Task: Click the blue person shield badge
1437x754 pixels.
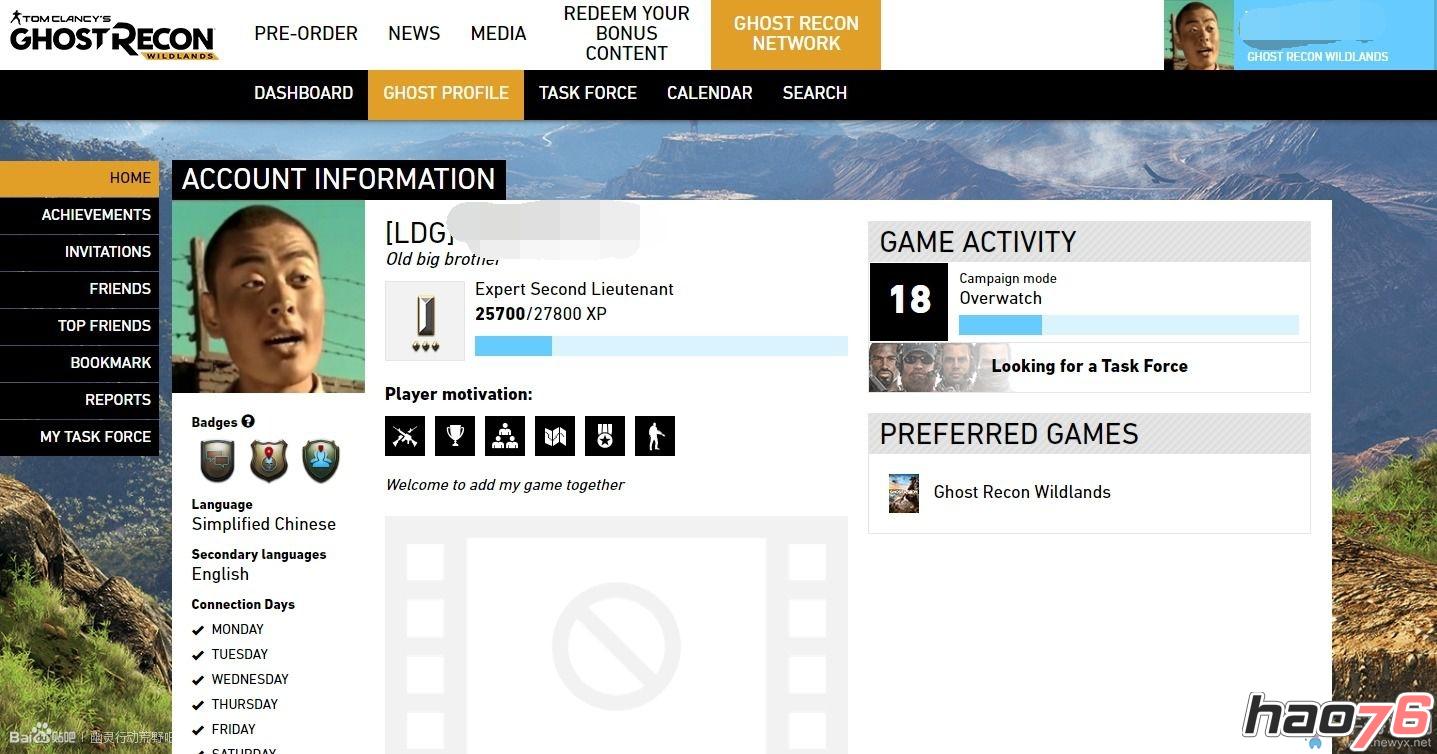Action: 321,461
